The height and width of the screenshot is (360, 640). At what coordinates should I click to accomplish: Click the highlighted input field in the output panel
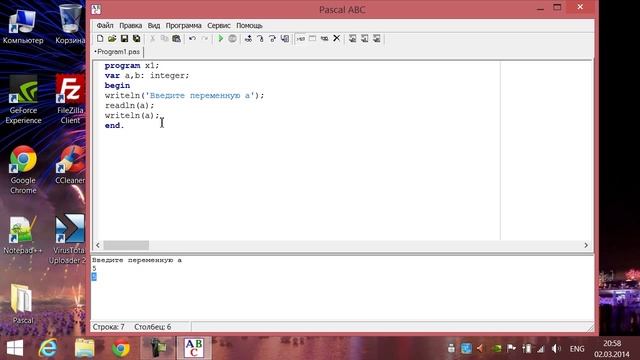point(94,277)
